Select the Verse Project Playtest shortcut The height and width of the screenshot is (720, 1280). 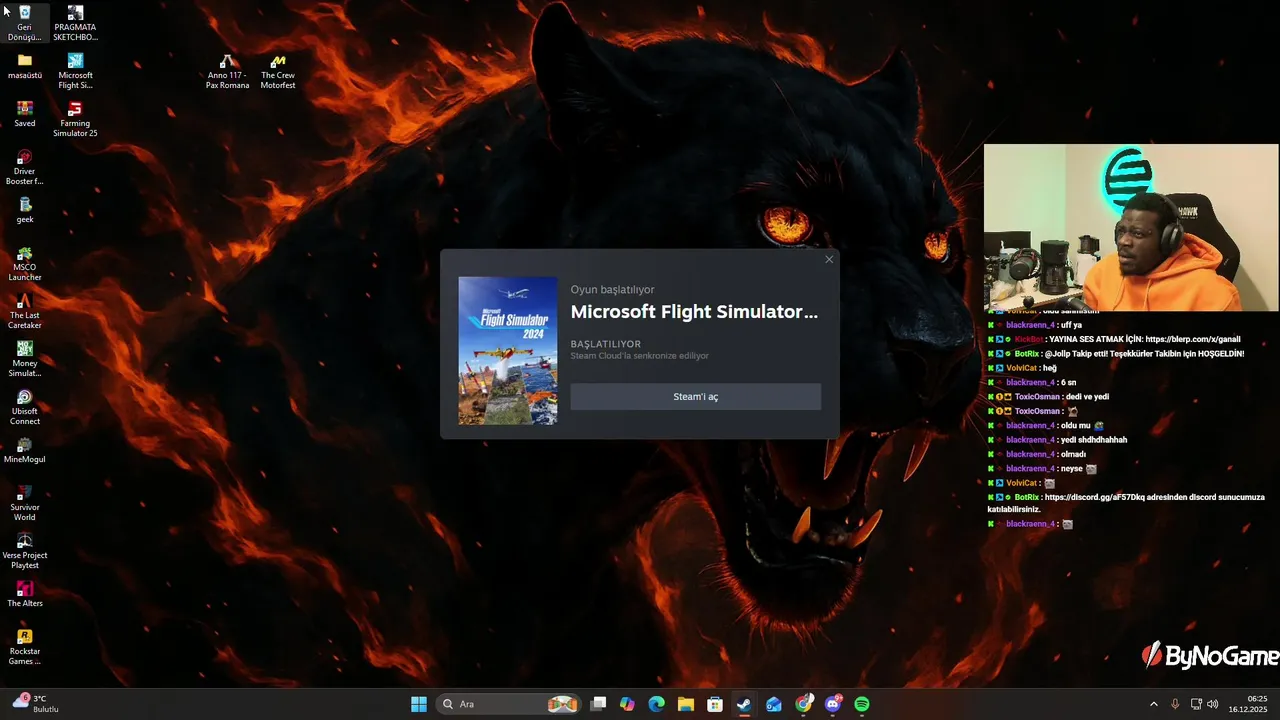coord(25,551)
